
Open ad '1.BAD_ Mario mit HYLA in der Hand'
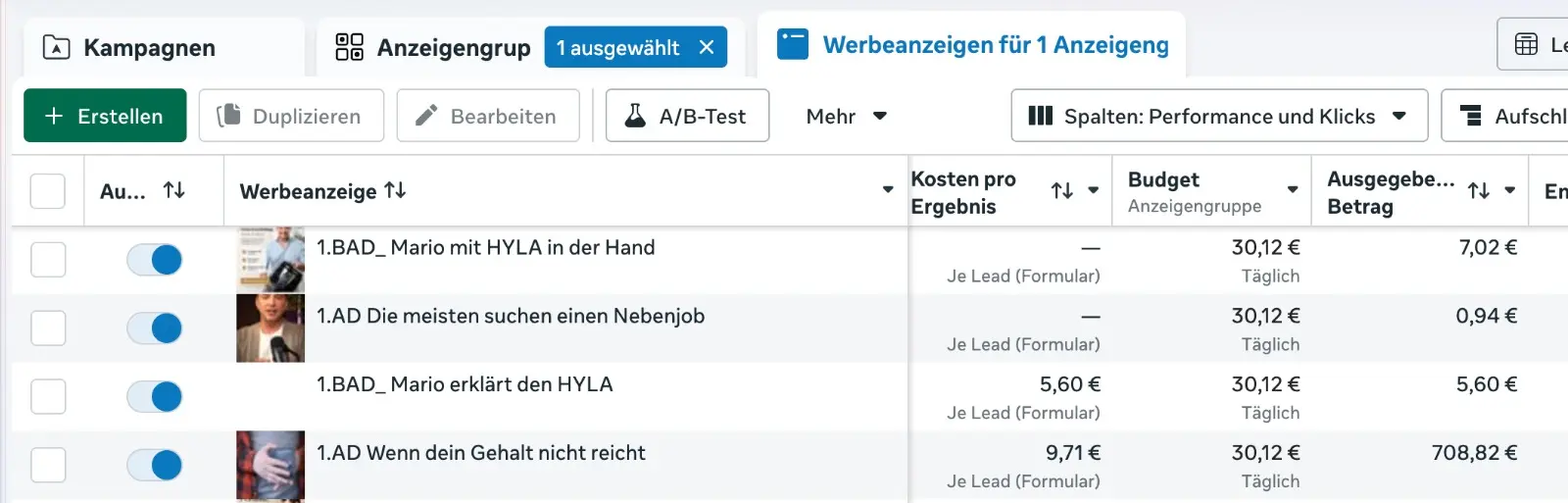click(485, 248)
